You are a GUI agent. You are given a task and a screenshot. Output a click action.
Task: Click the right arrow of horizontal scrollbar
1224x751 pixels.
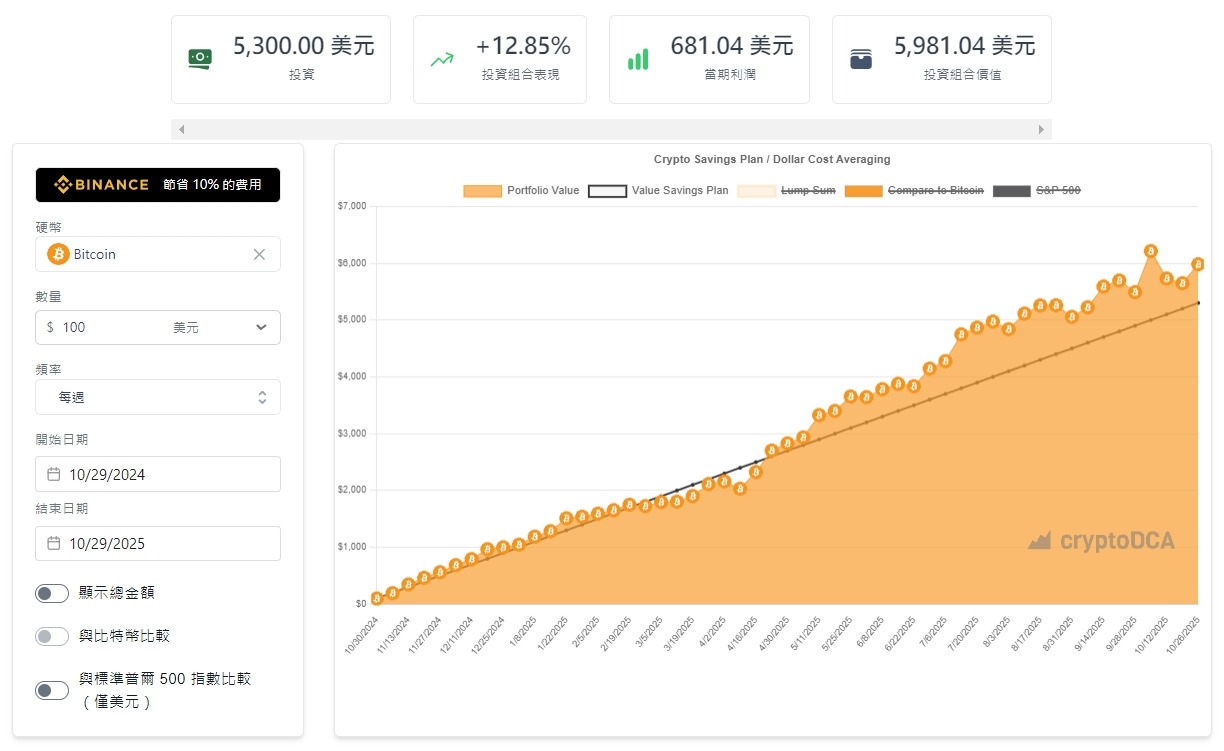pyautogui.click(x=1041, y=130)
